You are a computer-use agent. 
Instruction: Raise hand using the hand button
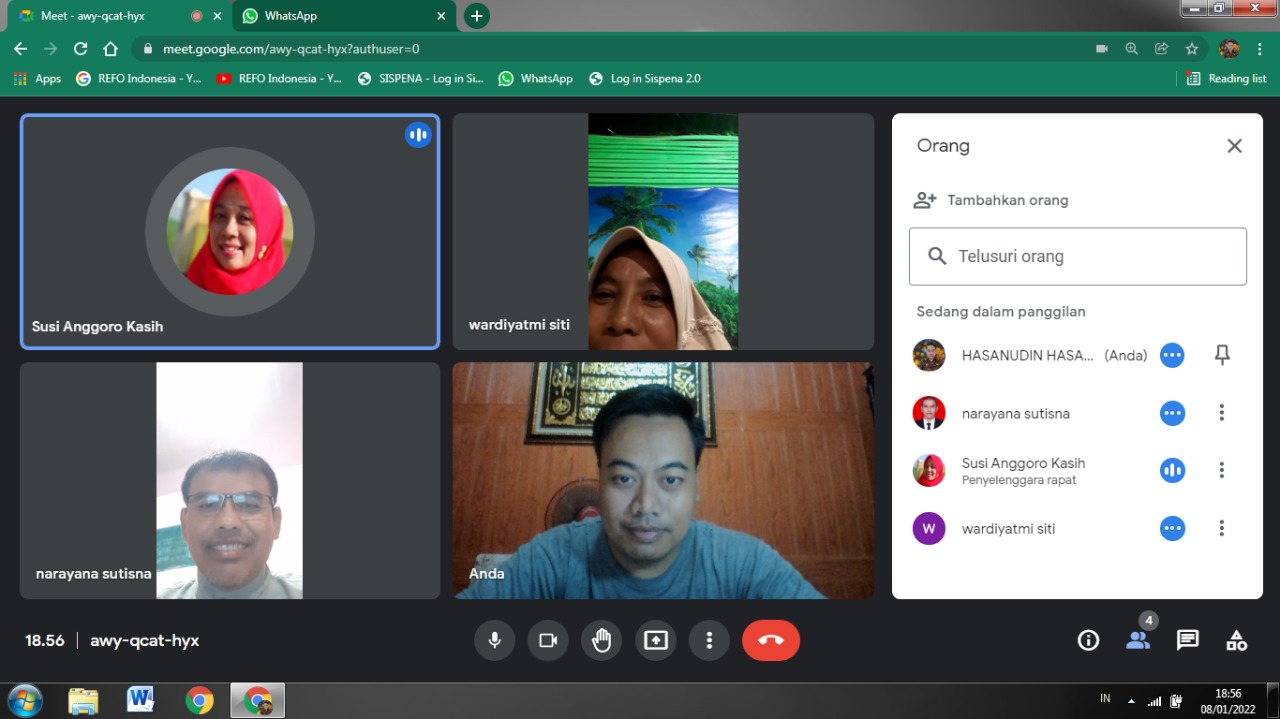coord(601,640)
